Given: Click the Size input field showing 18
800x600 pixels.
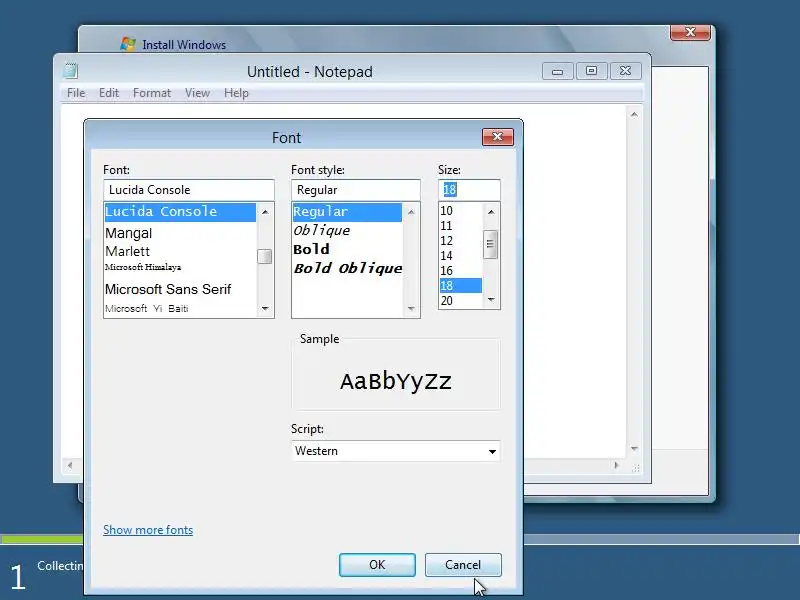Looking at the screenshot, I should point(469,190).
